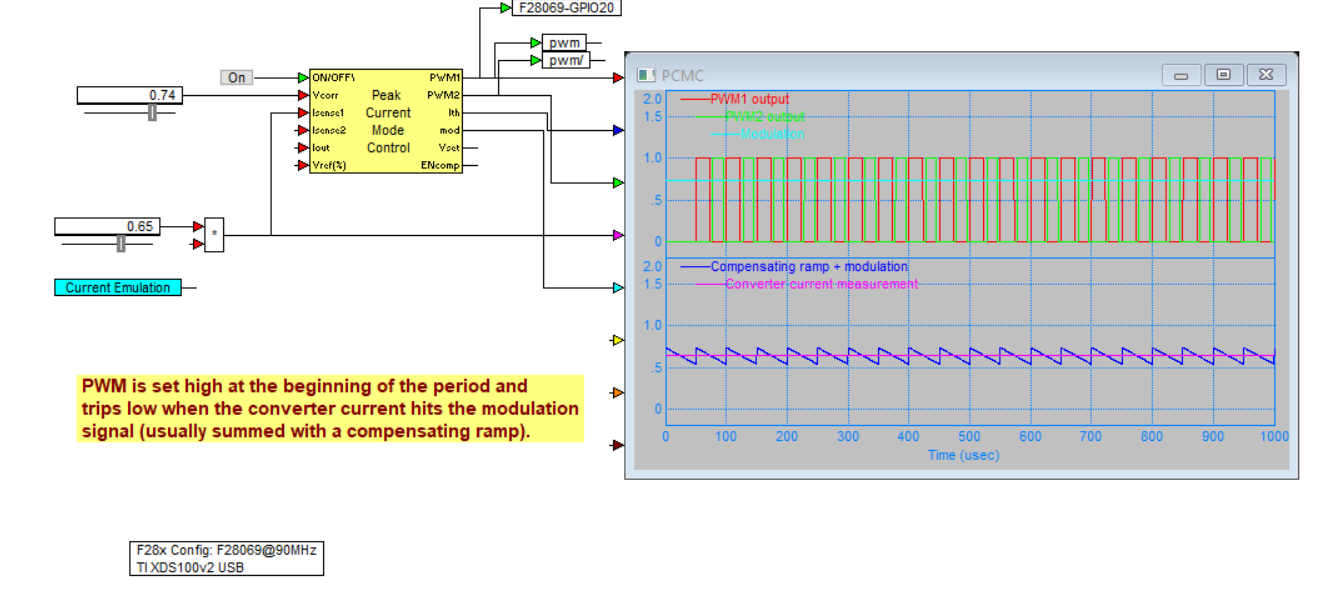This screenshot has height=605, width=1333.
Task: Click the mod output pin label
Action: pos(450,130)
